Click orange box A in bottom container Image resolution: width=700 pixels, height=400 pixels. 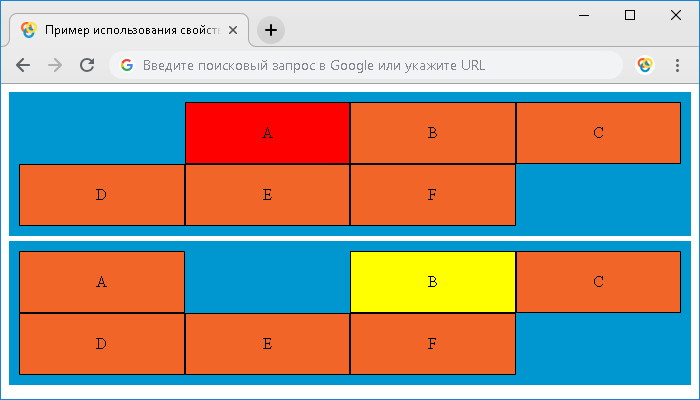coord(101,281)
